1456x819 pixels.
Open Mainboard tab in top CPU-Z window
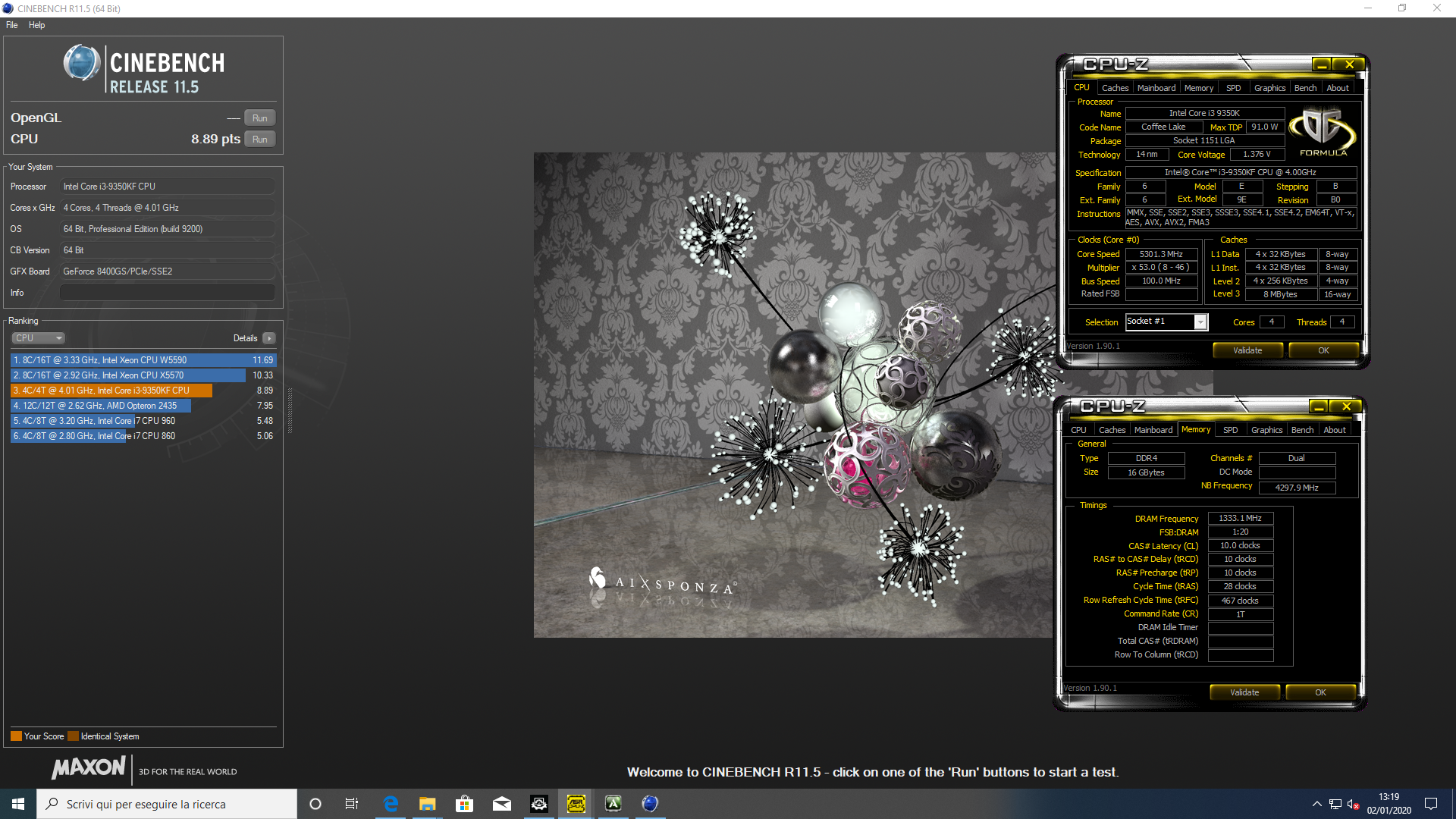1156,88
